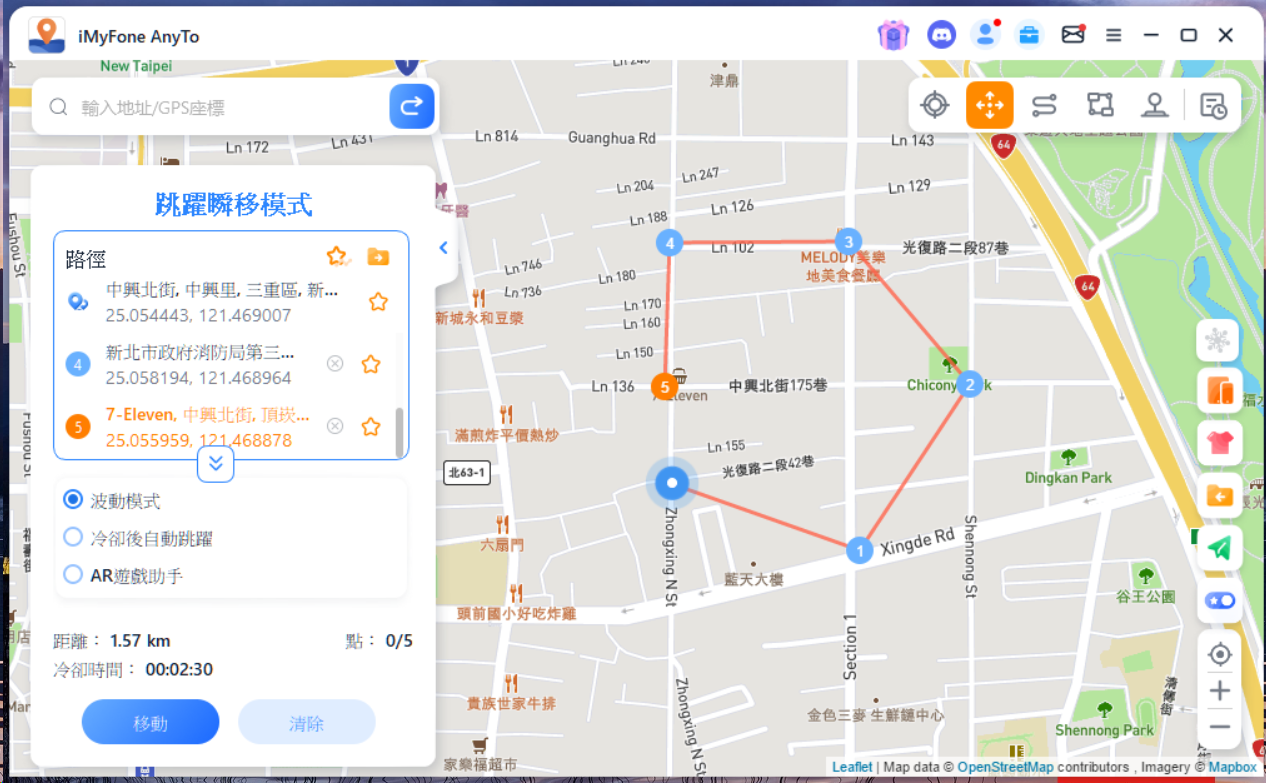Open the snowflake cooldown timer icon

1218,341
